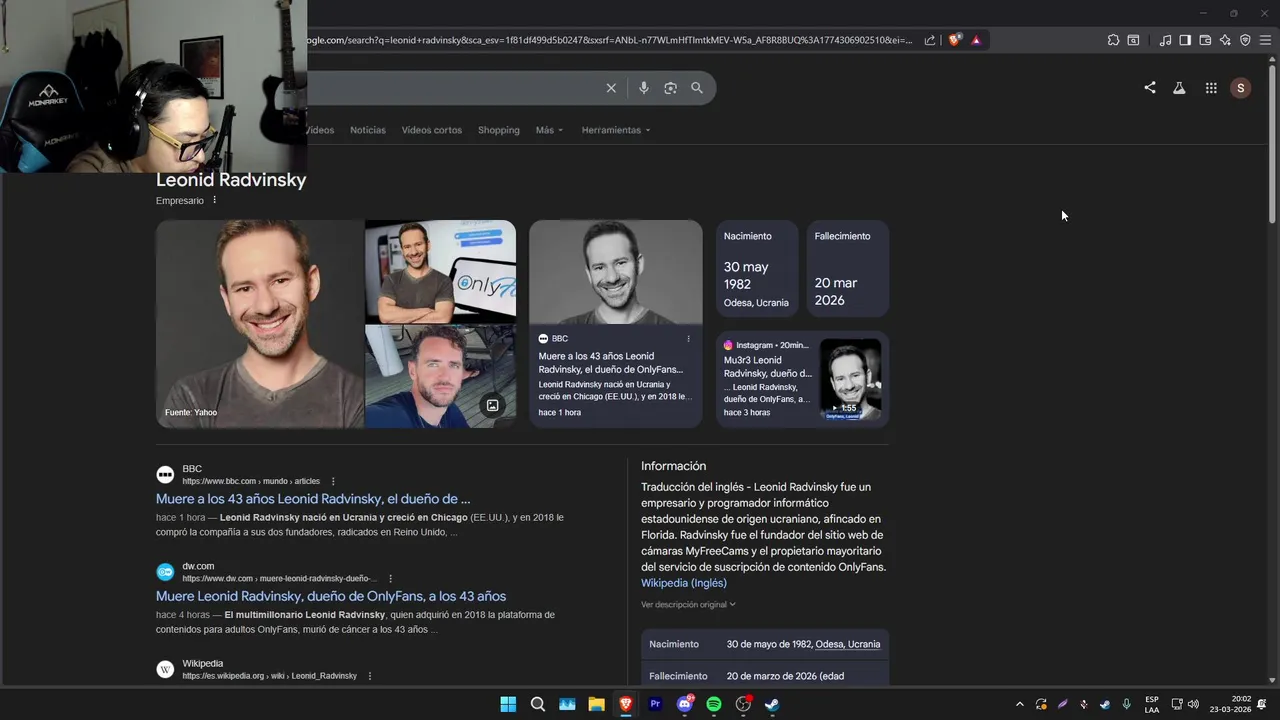Switch ESP LAA keyboard language
Screen dimensions: 1280x720
pyautogui.click(x=1152, y=704)
